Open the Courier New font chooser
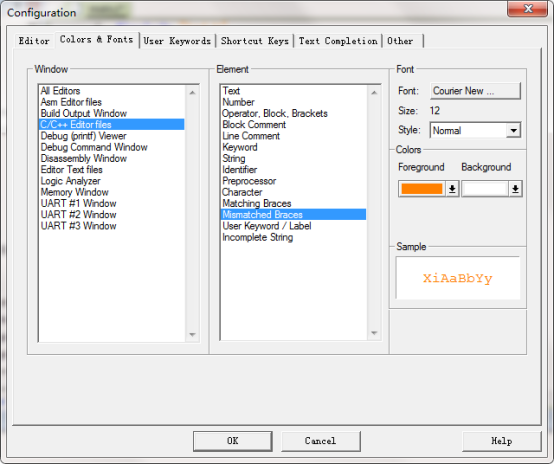This screenshot has width=554, height=464. 475,91
